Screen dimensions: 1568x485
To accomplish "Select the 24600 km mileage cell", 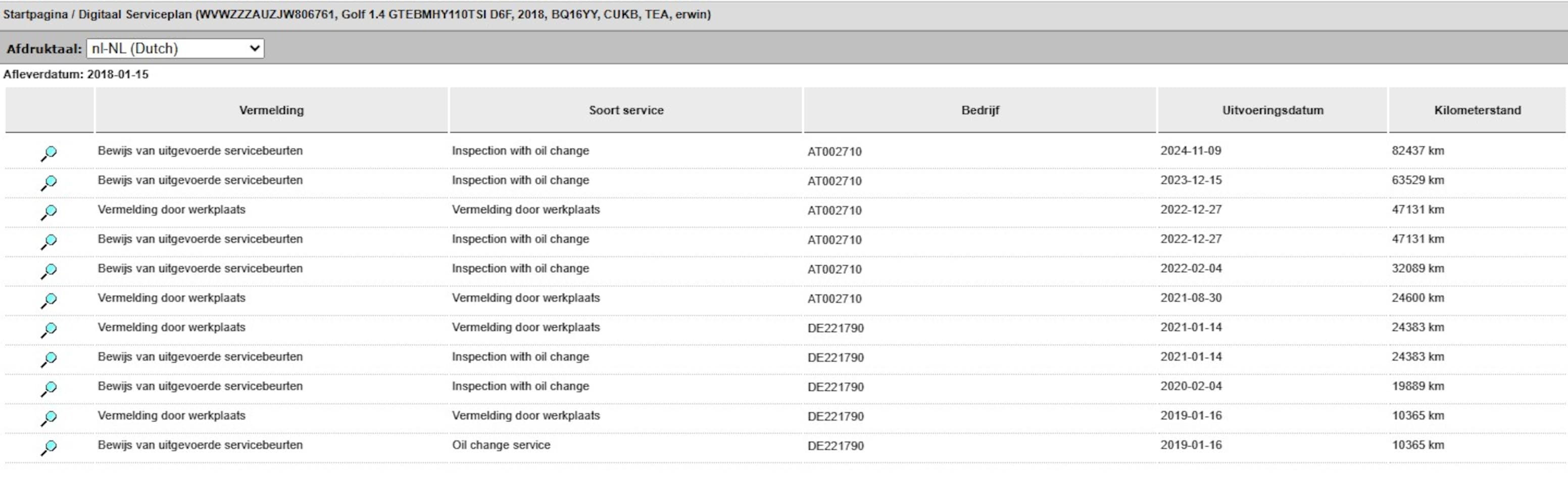I will 1417,298.
